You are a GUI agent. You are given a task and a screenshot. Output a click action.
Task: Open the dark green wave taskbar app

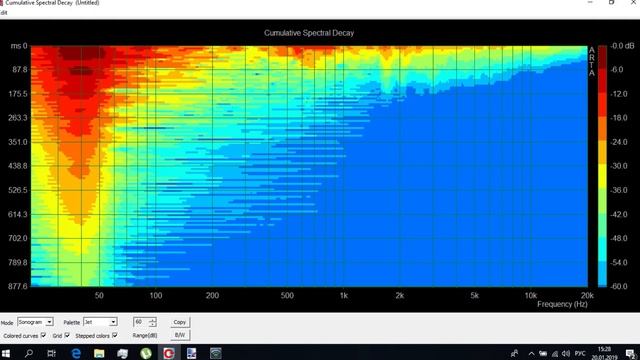point(216,353)
